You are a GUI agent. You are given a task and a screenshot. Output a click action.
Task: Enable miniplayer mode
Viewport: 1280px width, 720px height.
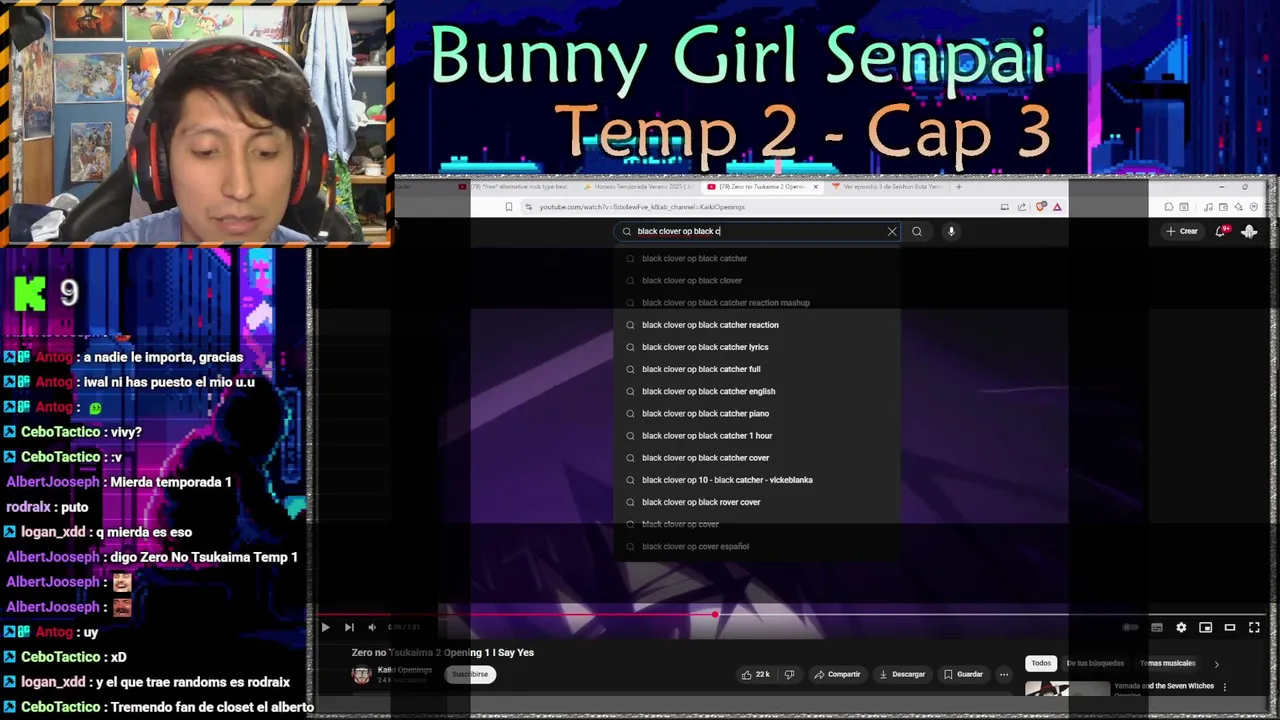[1205, 627]
